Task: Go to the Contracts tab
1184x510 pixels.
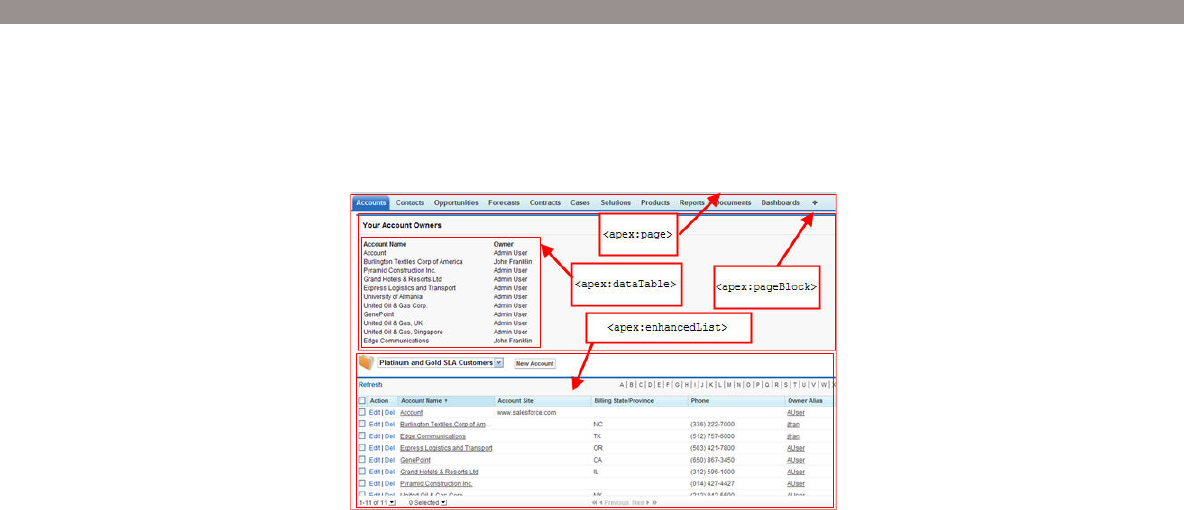Action: click(x=545, y=202)
